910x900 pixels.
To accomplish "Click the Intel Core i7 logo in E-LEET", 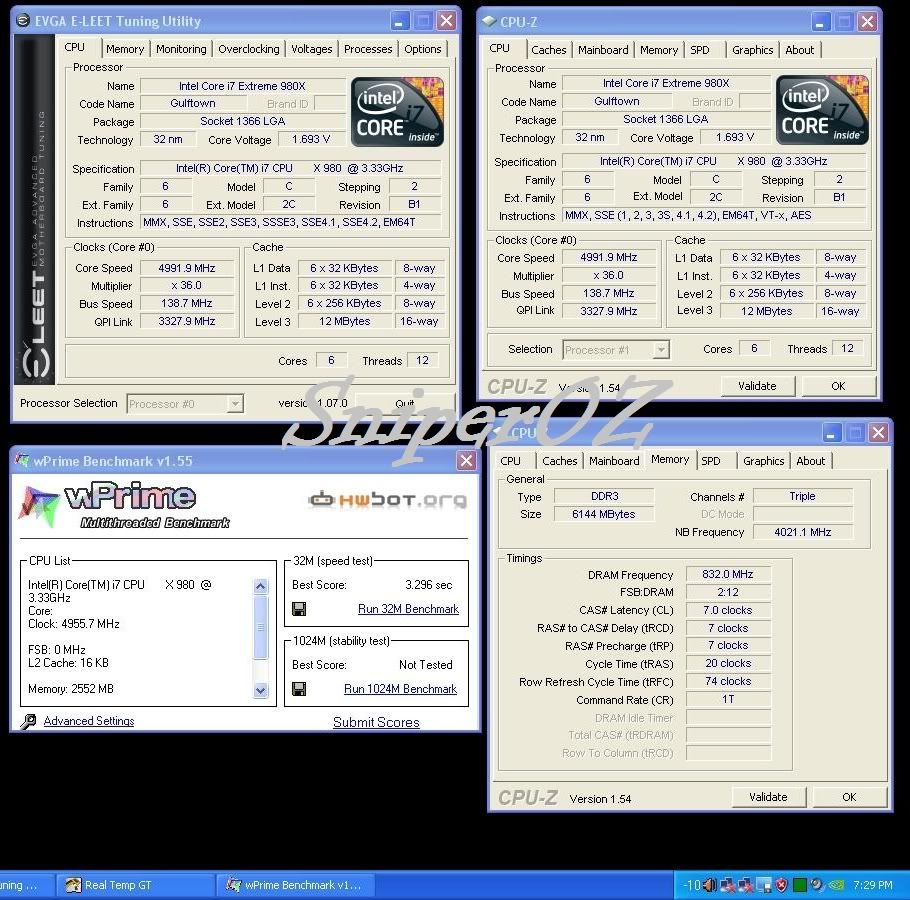I will click(x=397, y=112).
